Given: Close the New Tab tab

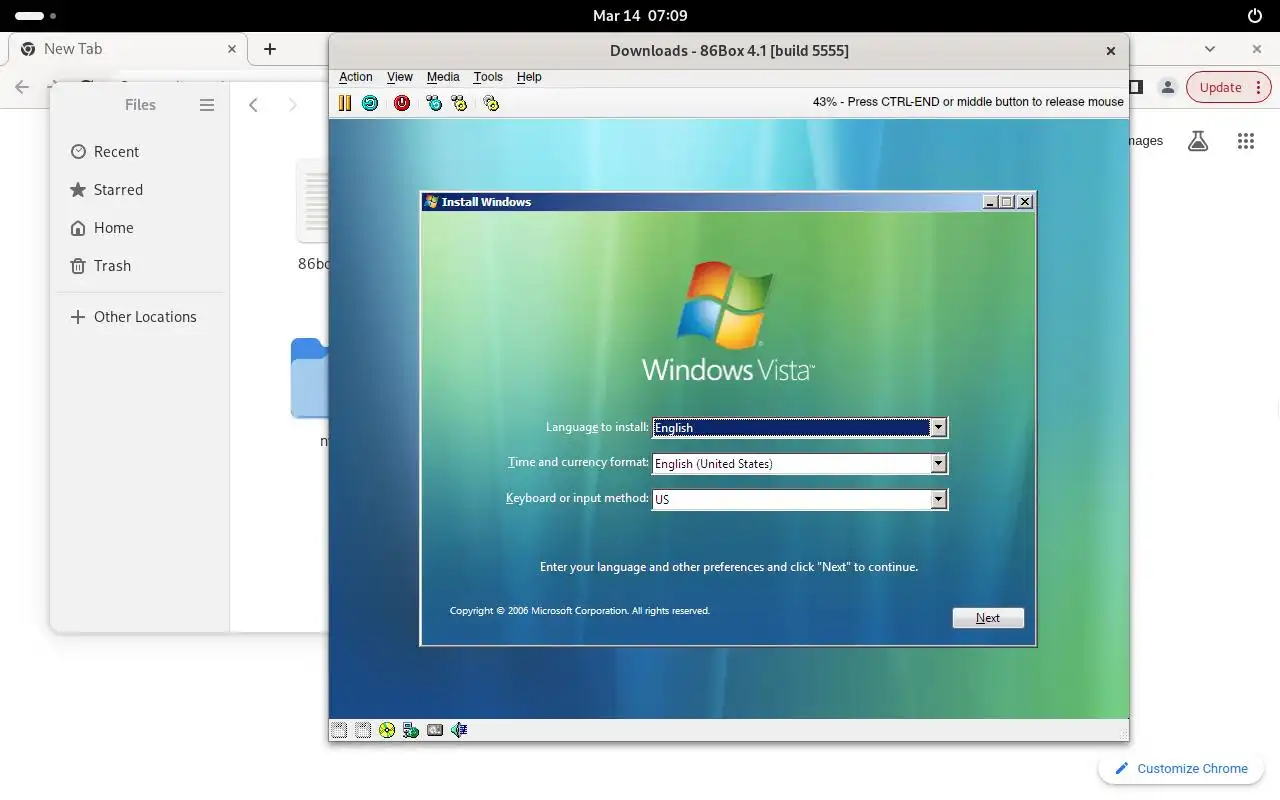Looking at the screenshot, I should pyautogui.click(x=232, y=49).
